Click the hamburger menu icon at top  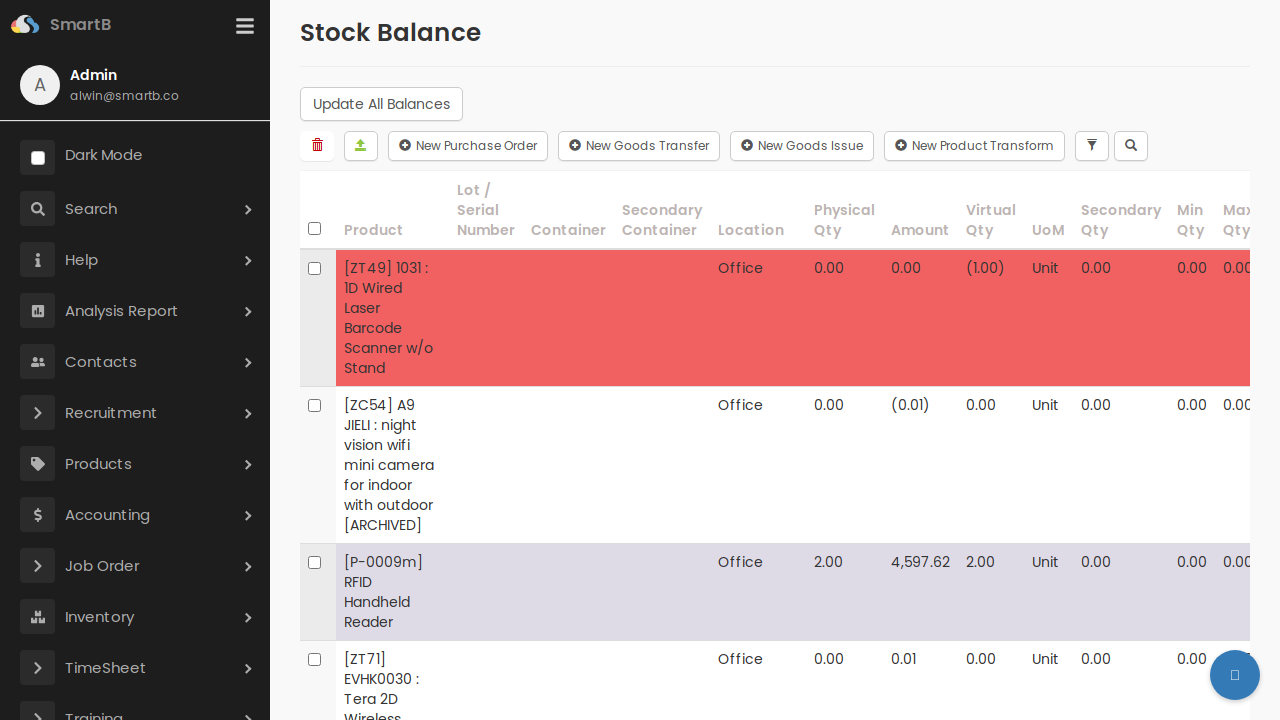(244, 26)
